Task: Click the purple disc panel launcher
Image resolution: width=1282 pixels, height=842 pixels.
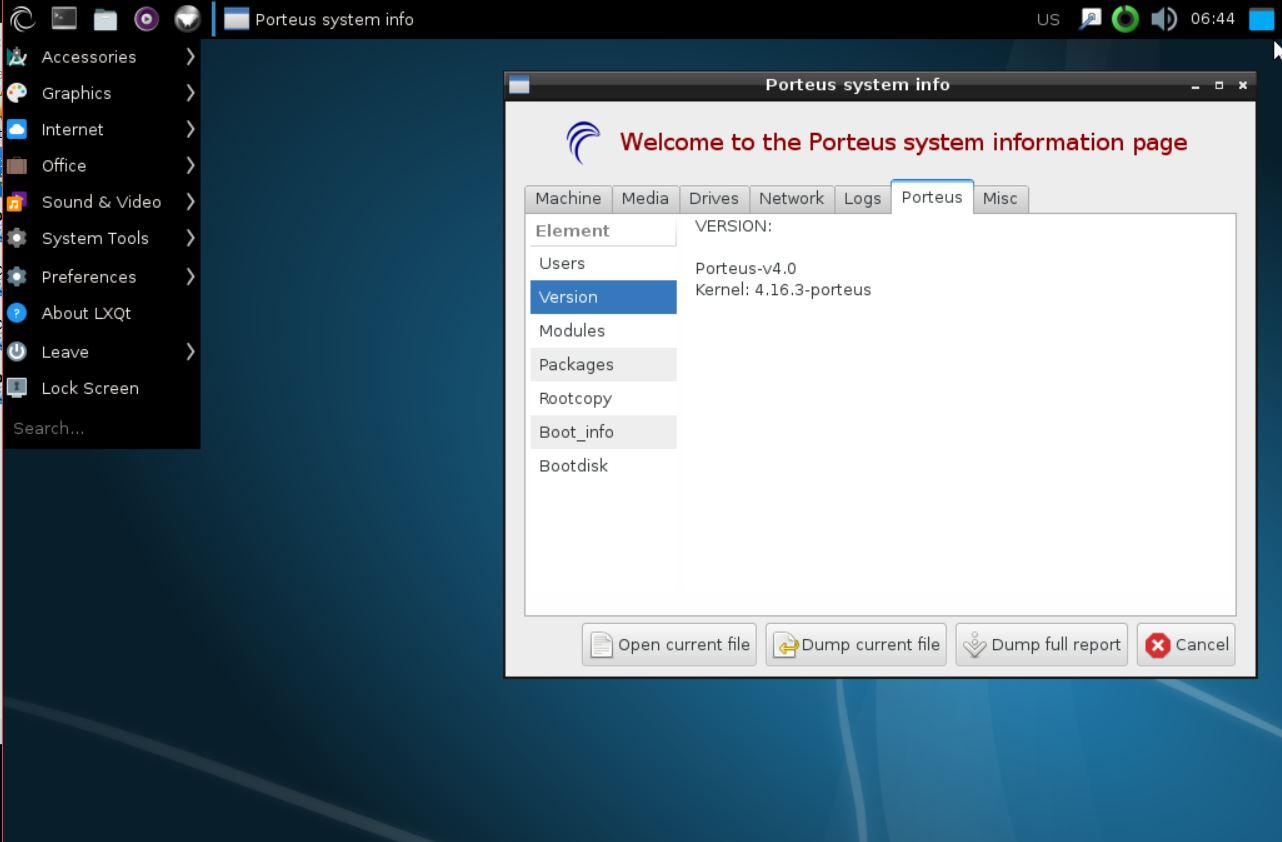Action: tap(146, 18)
